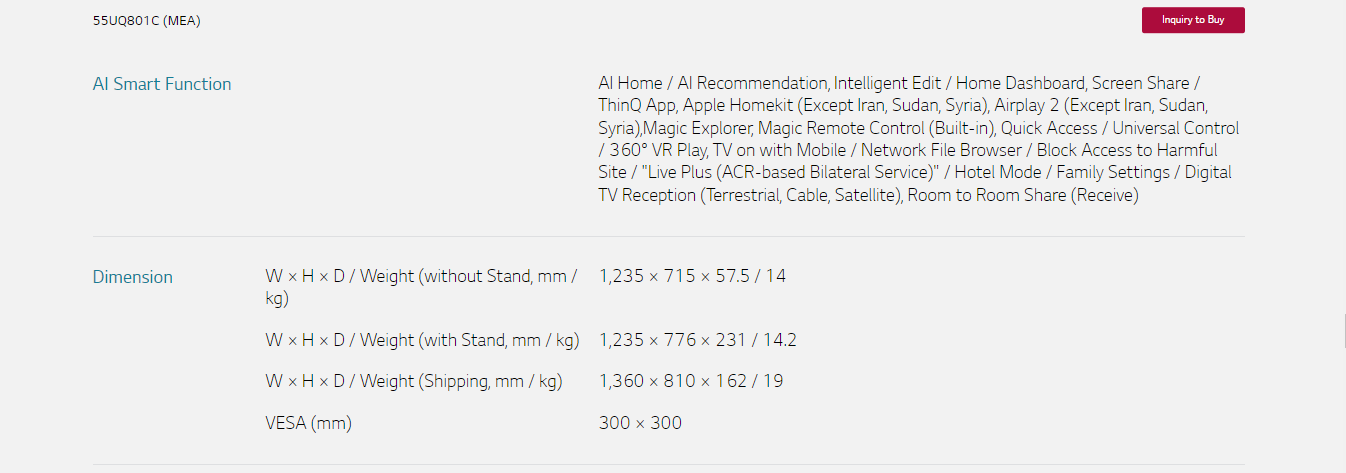Click the value 1,235 × 715 × 57.5 / 14
1346x473 pixels.
point(692,276)
